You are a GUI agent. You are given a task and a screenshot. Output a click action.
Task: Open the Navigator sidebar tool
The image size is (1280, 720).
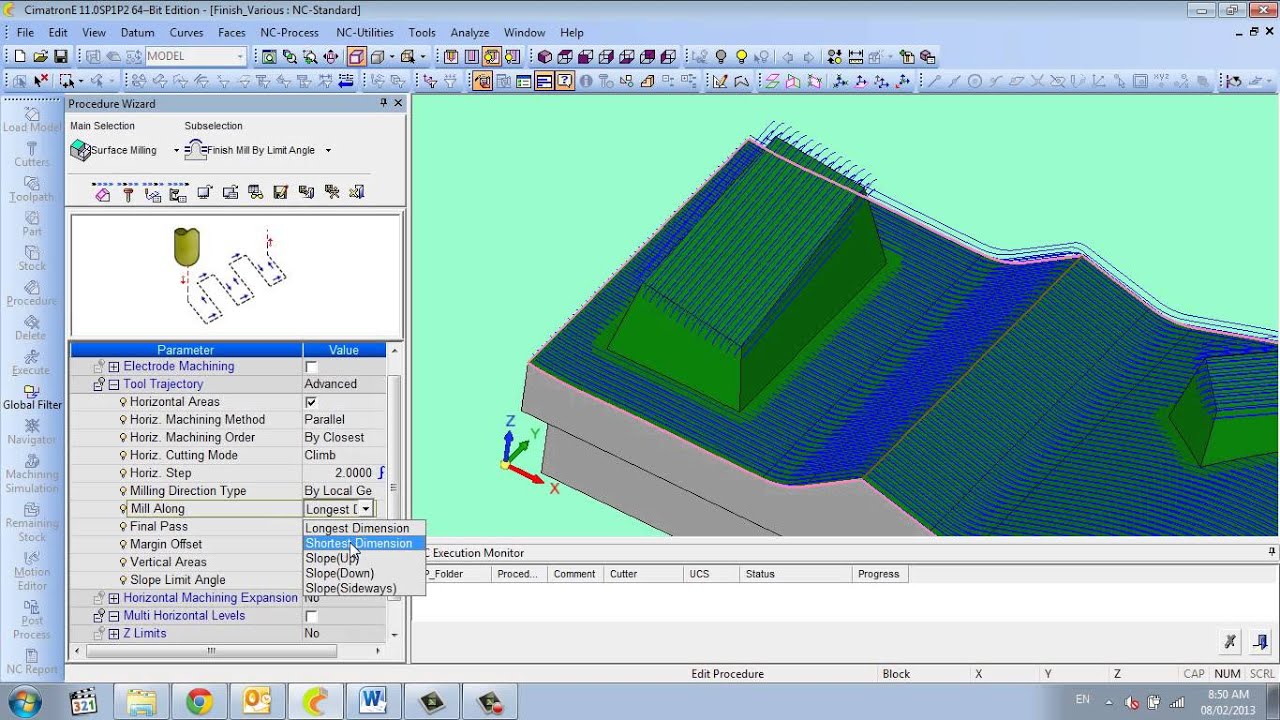(32, 432)
